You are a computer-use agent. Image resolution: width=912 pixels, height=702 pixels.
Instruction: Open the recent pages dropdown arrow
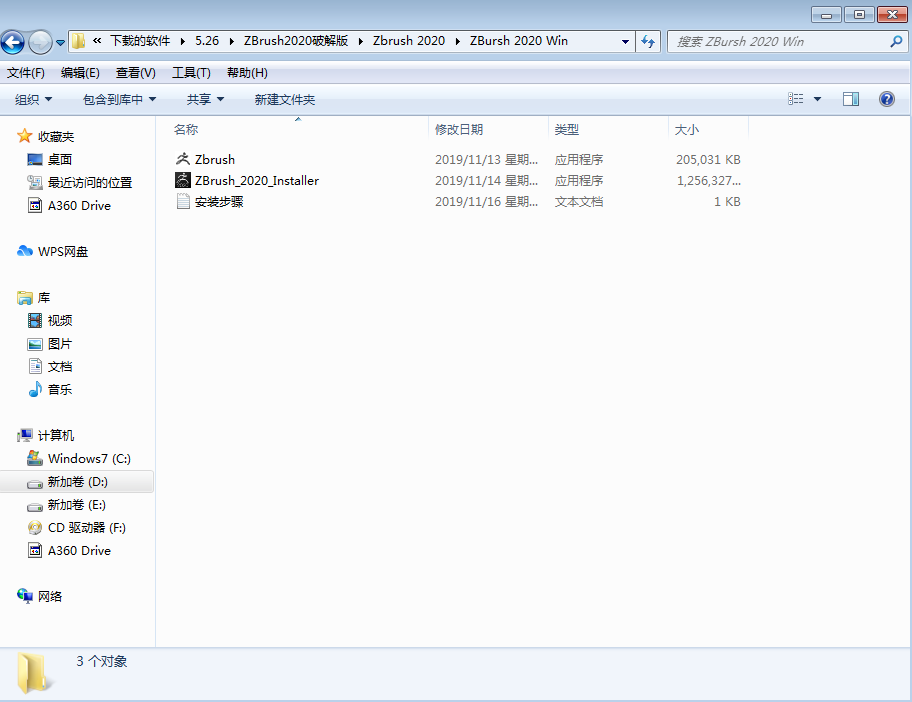pyautogui.click(x=60, y=42)
